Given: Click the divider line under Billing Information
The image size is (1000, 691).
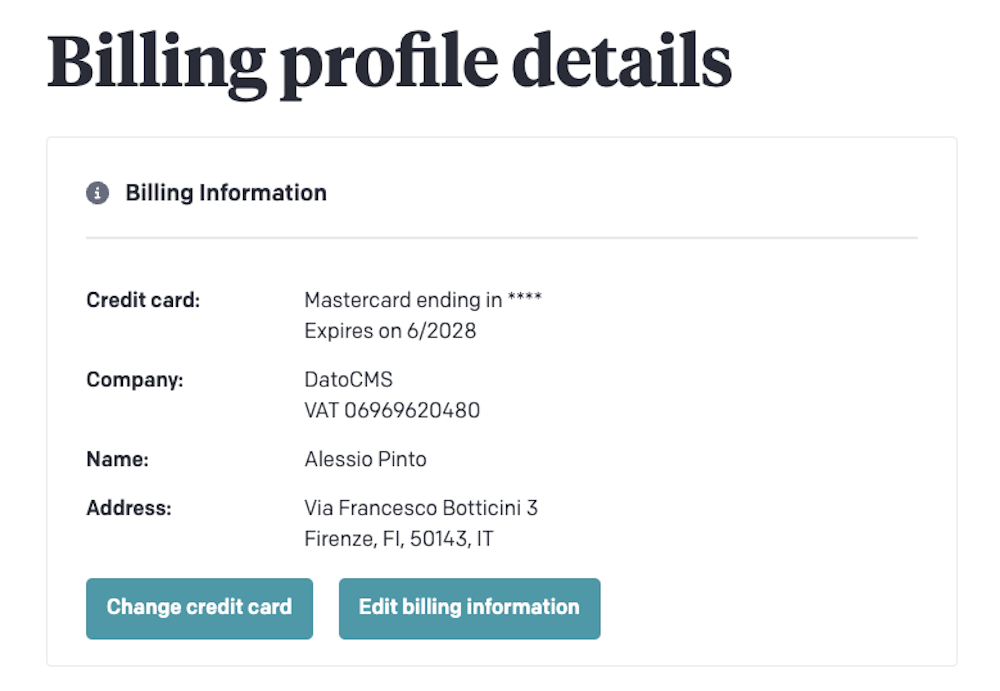Looking at the screenshot, I should [501, 238].
